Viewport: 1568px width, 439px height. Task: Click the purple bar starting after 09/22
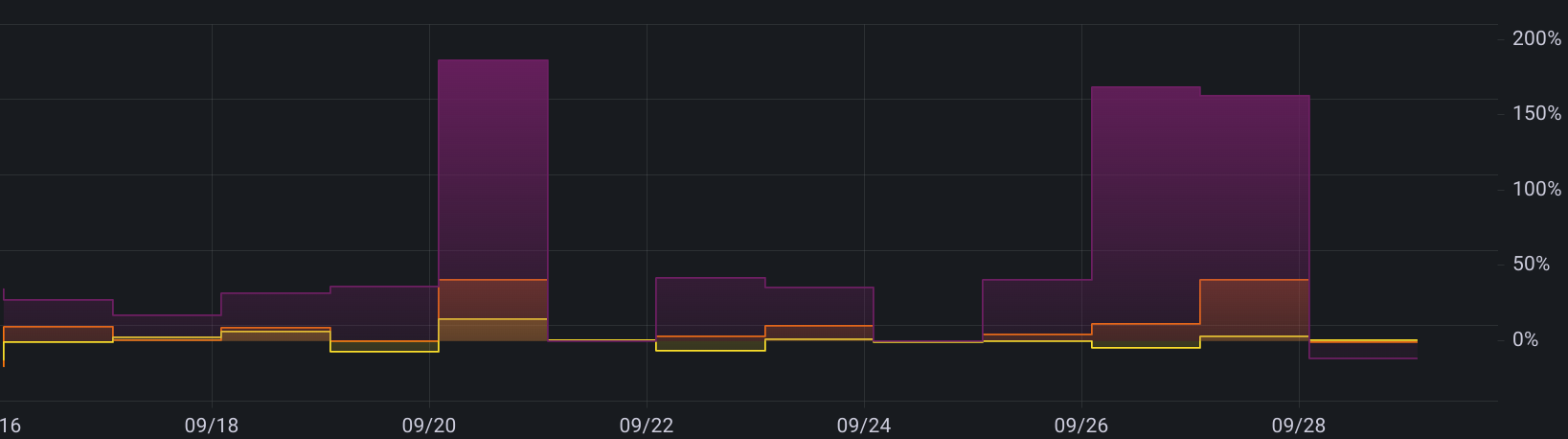tap(710, 307)
